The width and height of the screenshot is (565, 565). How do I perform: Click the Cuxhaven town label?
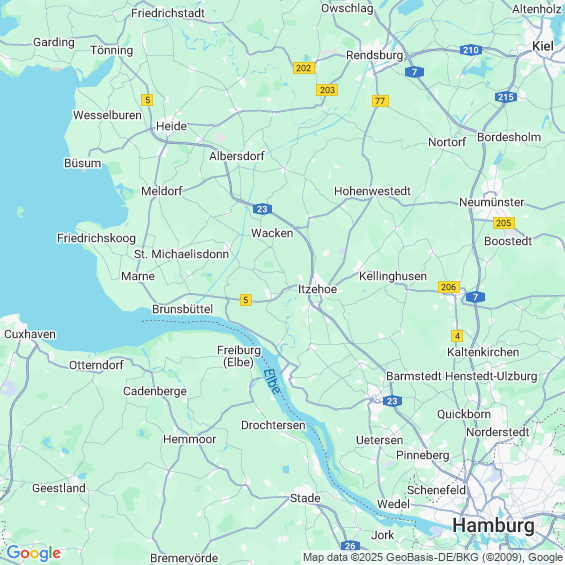pyautogui.click(x=30, y=334)
